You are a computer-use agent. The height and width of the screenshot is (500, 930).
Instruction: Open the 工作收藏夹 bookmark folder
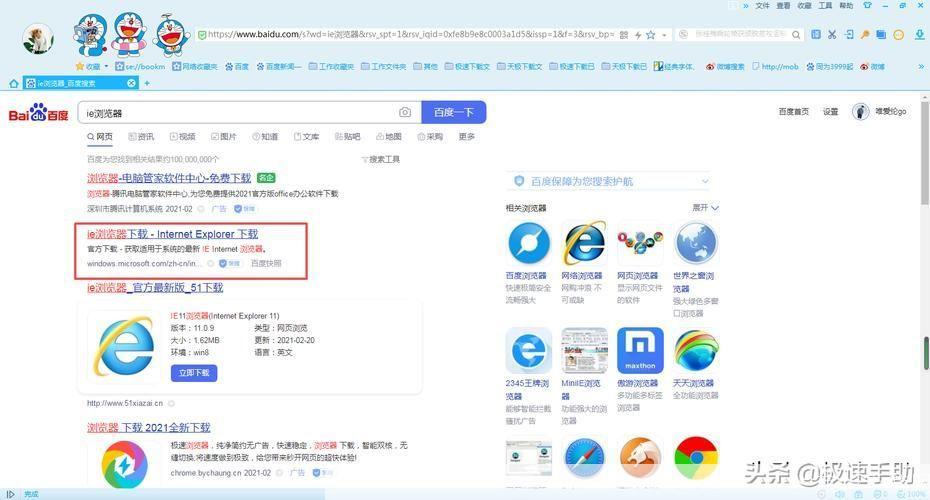tap(331, 66)
